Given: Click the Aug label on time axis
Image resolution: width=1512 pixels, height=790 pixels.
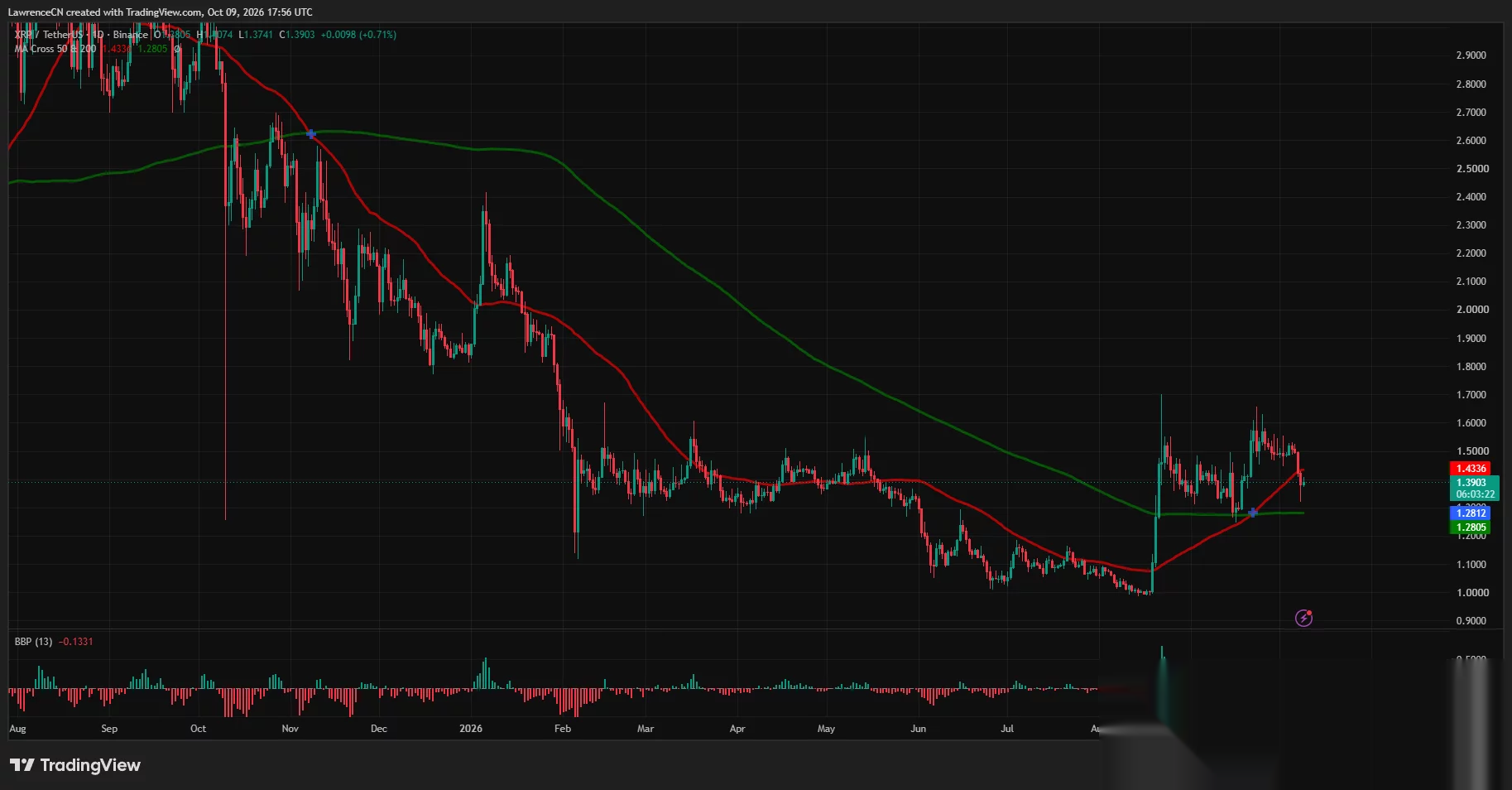Looking at the screenshot, I should tap(17, 729).
